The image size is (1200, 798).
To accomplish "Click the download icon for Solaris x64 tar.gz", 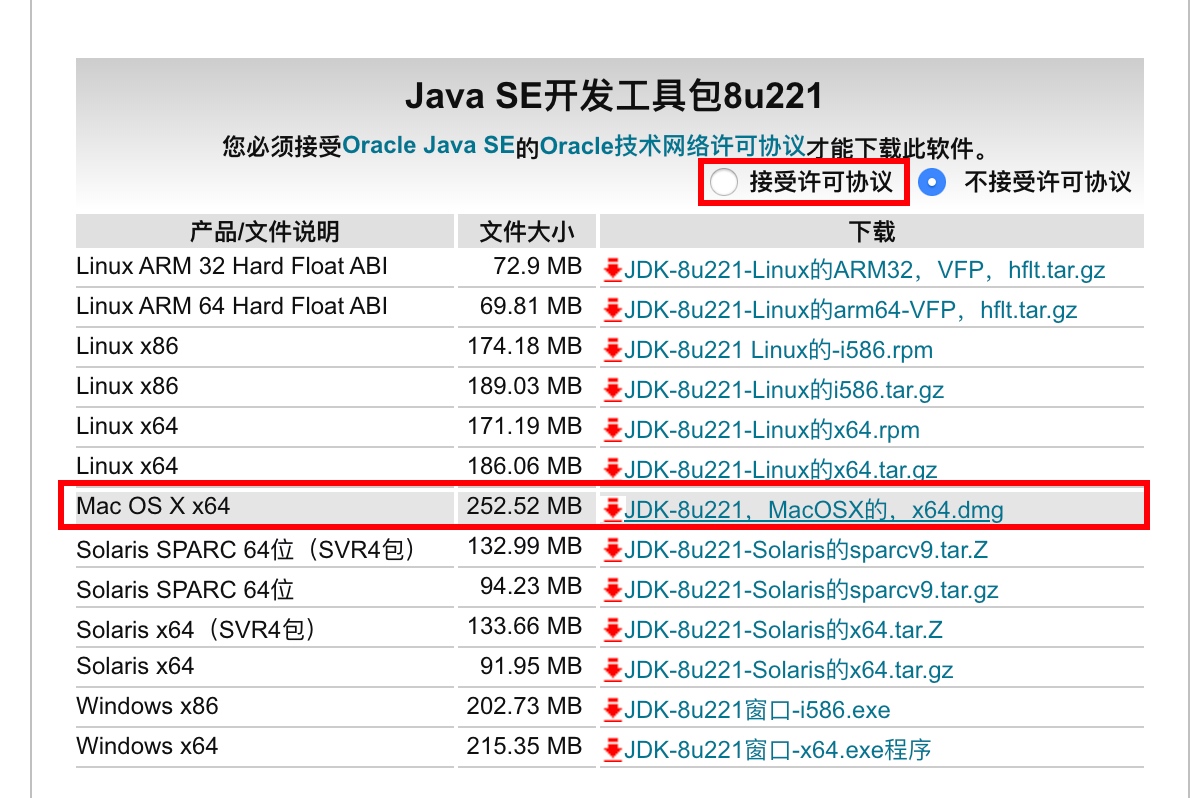I will [x=614, y=667].
